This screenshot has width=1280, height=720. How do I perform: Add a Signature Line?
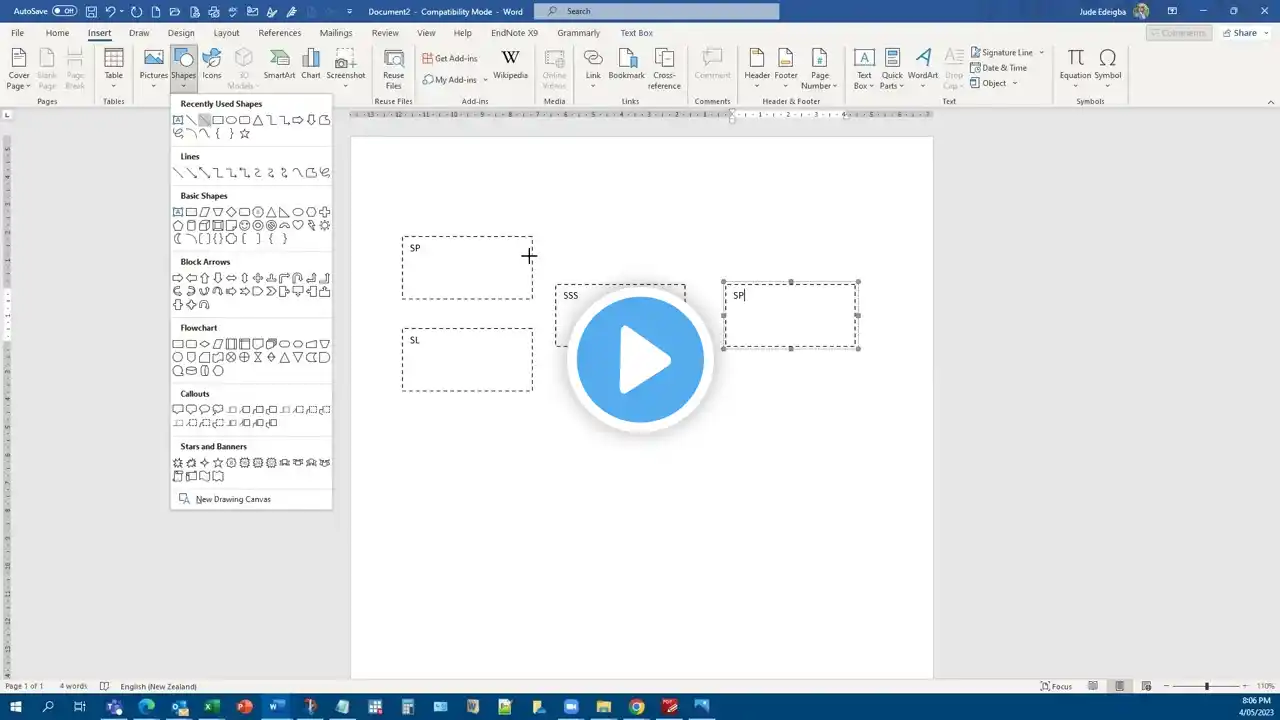pyautogui.click(x=1006, y=52)
